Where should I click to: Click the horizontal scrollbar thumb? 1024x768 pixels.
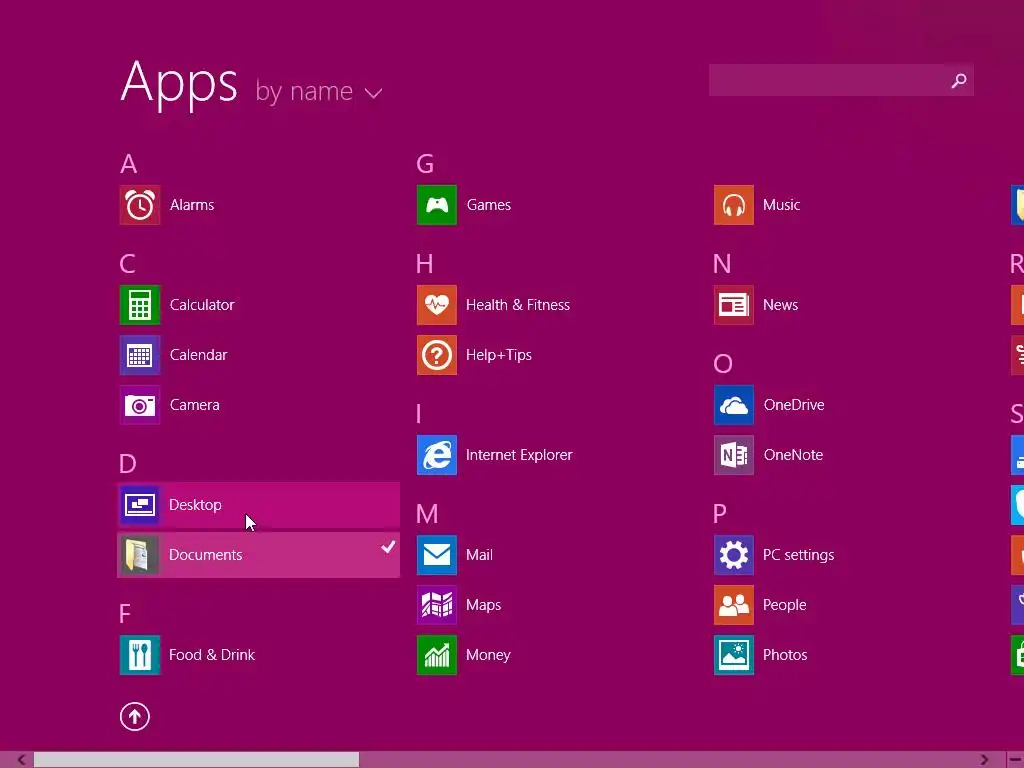click(197, 760)
